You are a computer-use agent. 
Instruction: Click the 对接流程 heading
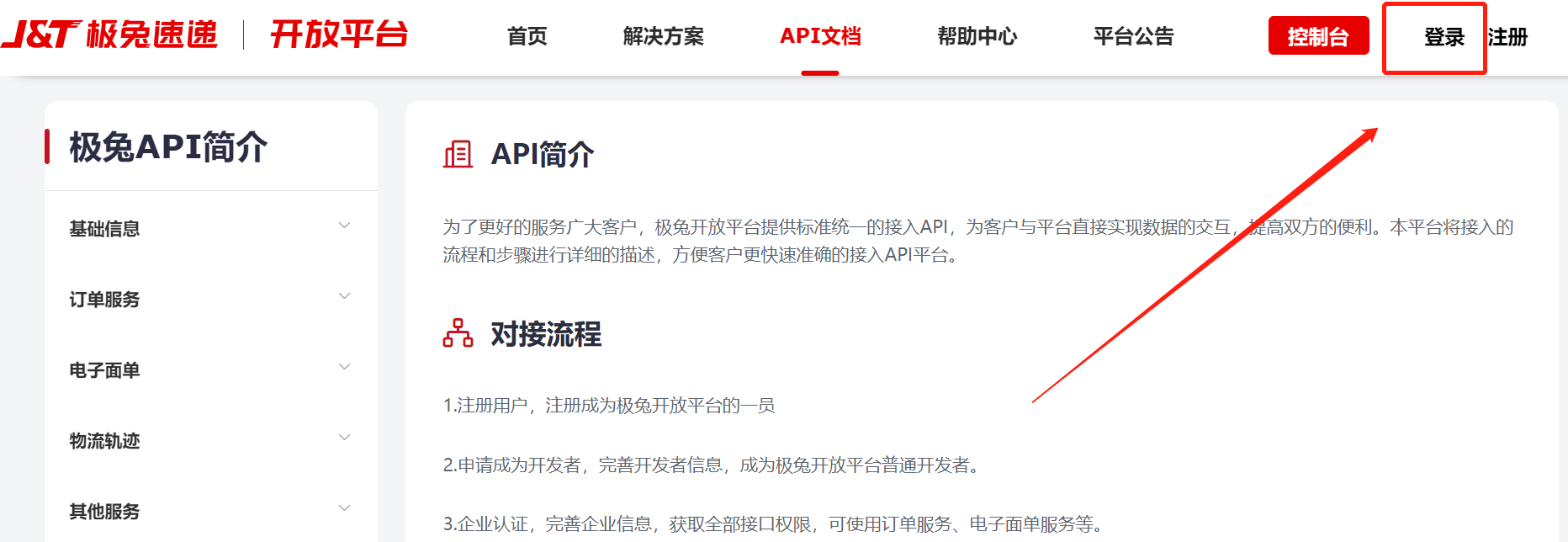point(546,334)
